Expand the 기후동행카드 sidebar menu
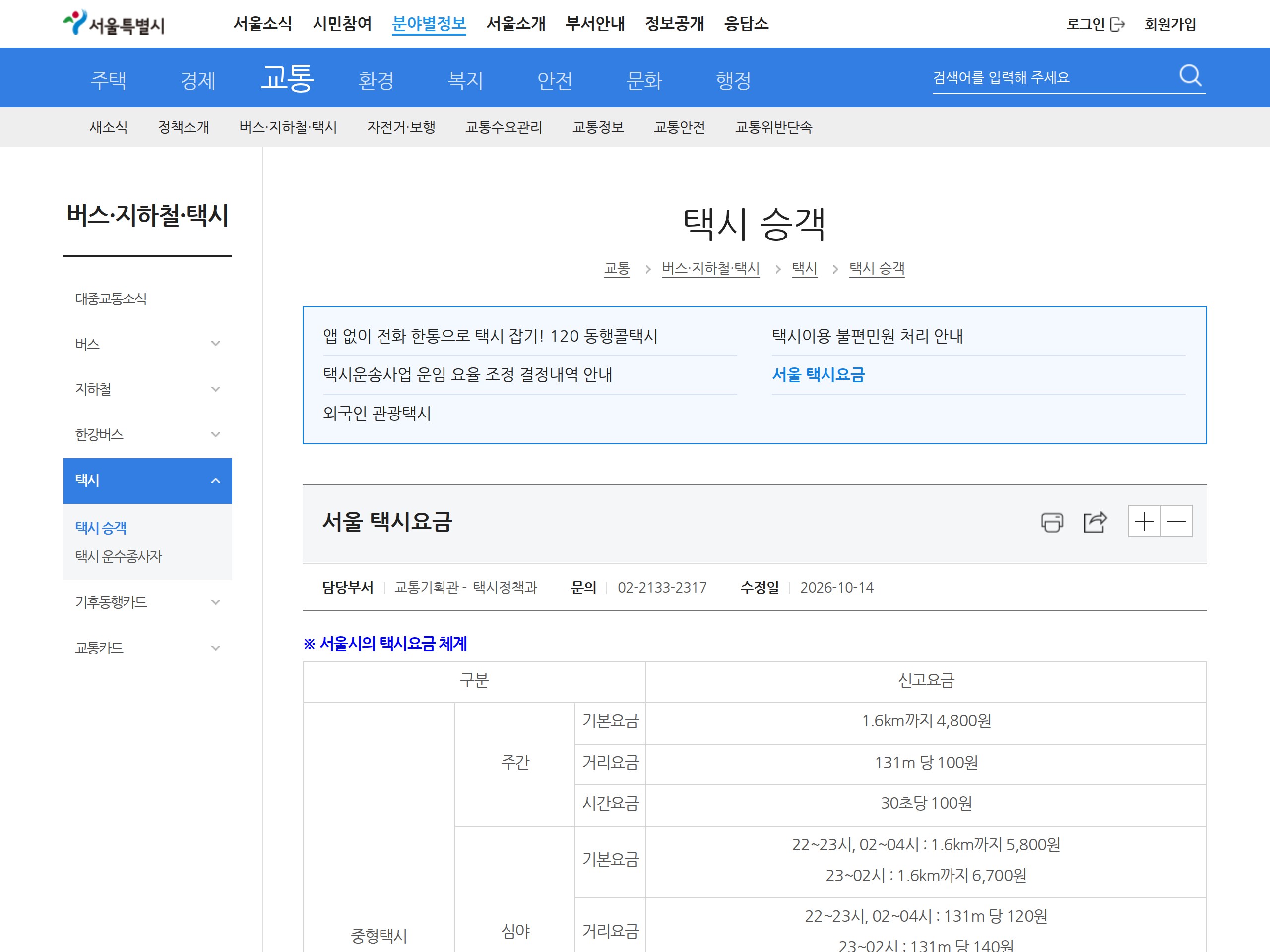The height and width of the screenshot is (952, 1270). [x=216, y=602]
